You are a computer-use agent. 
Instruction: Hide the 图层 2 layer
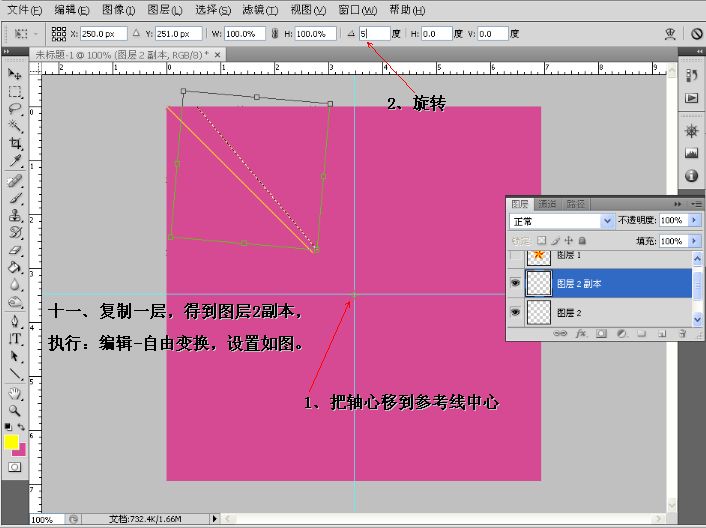click(x=515, y=312)
